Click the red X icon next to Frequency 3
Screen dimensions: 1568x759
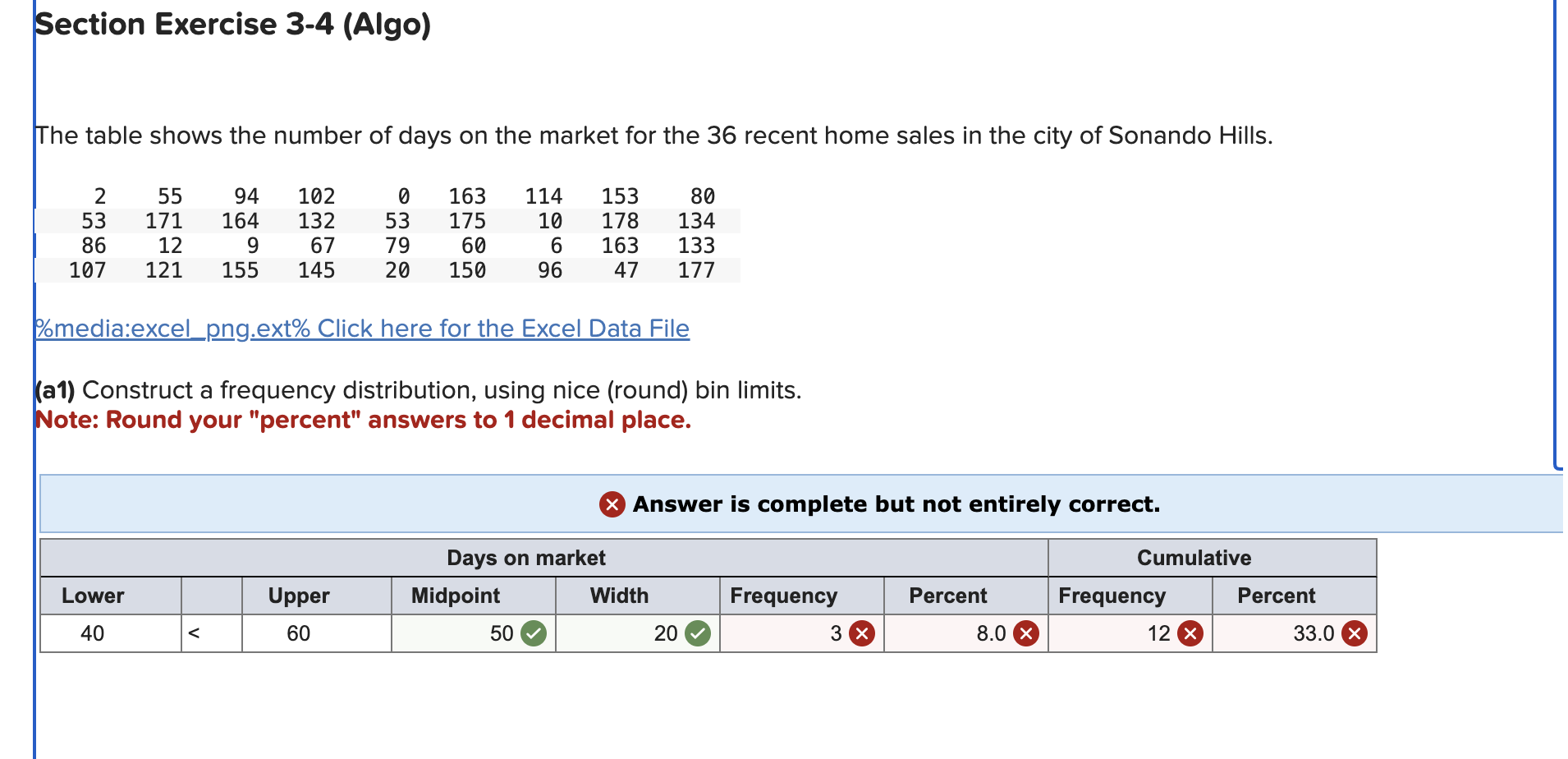862,633
